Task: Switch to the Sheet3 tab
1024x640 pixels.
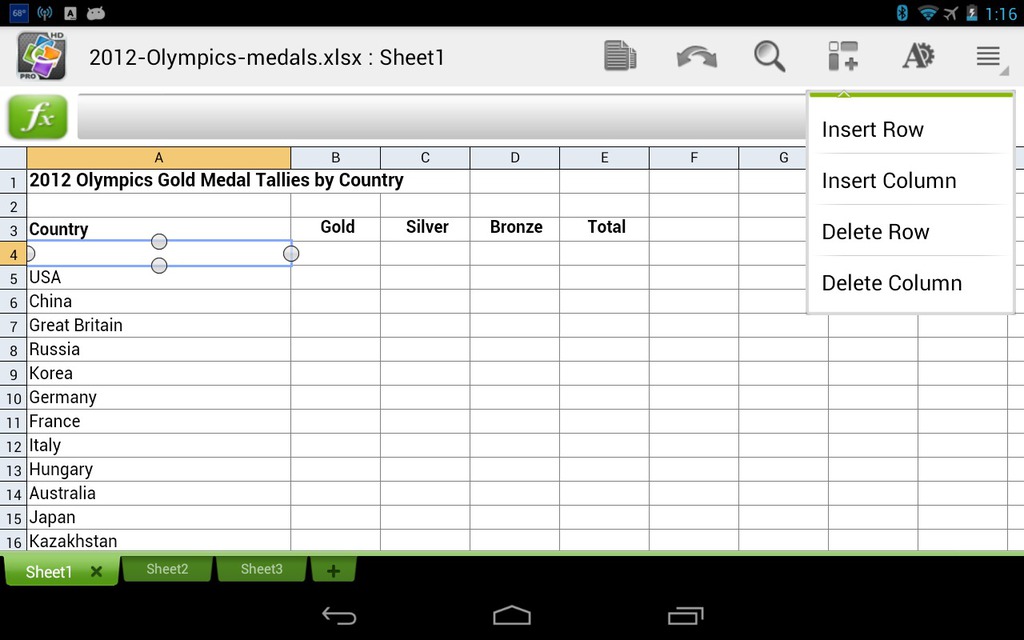Action: pos(261,569)
